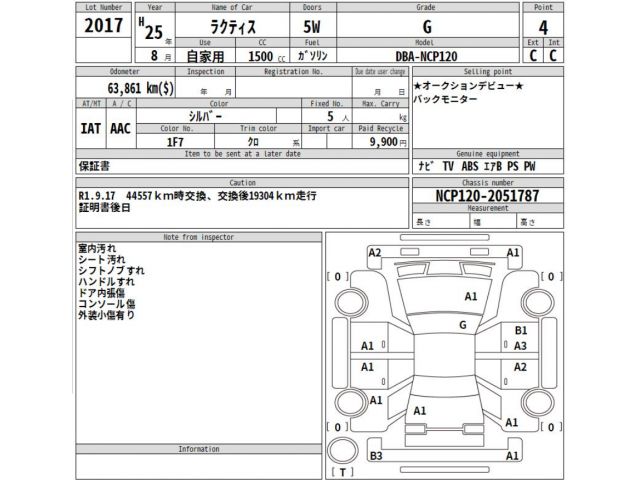
Task: Click the A1 mark on the car hood
Action: (x=470, y=296)
